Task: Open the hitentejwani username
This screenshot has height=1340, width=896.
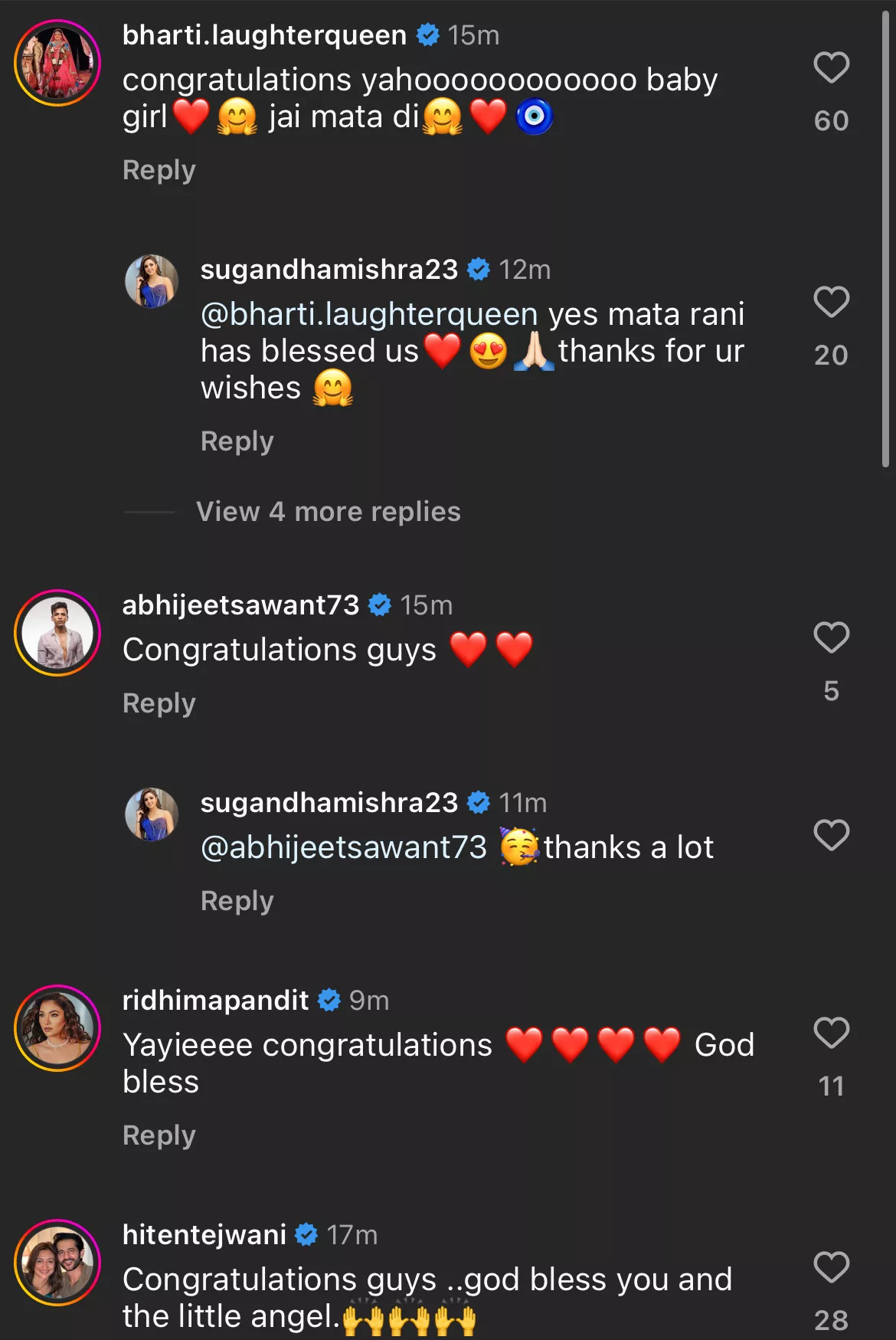Action: click(204, 1235)
